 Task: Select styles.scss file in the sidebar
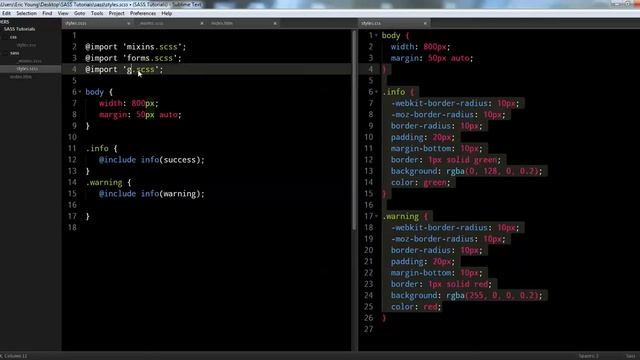click(x=27, y=69)
